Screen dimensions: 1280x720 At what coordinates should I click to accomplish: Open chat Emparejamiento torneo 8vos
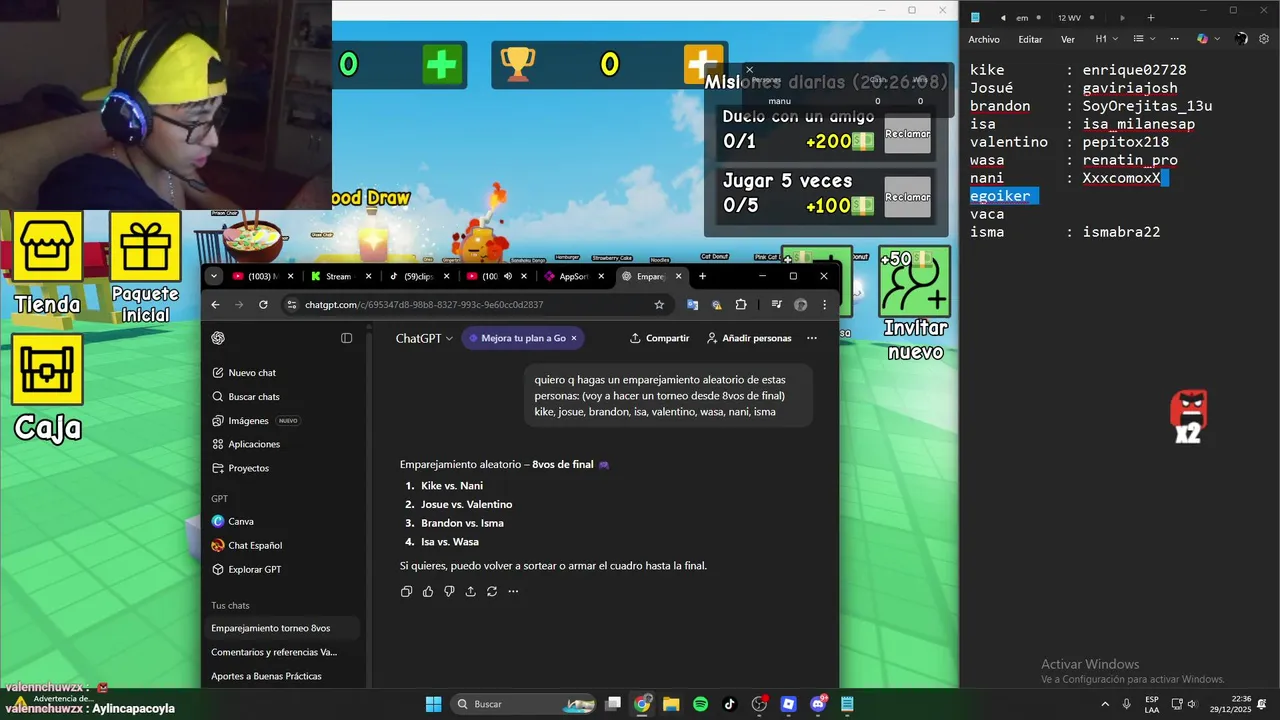[282, 628]
